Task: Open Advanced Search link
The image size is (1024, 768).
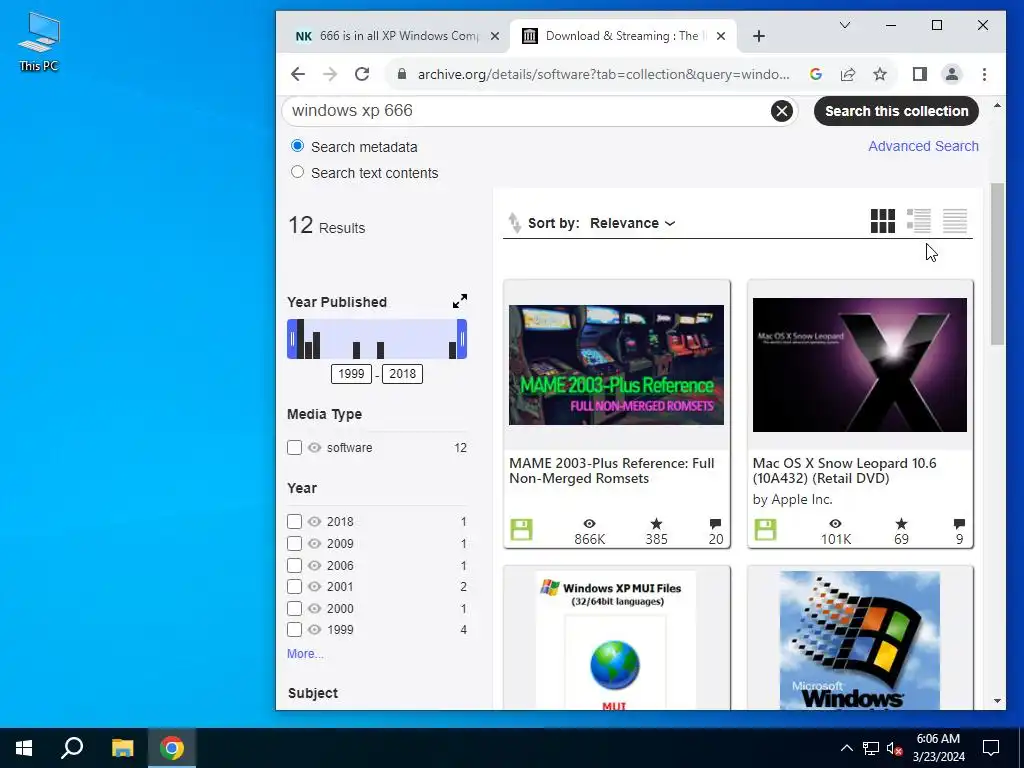Action: click(x=923, y=146)
